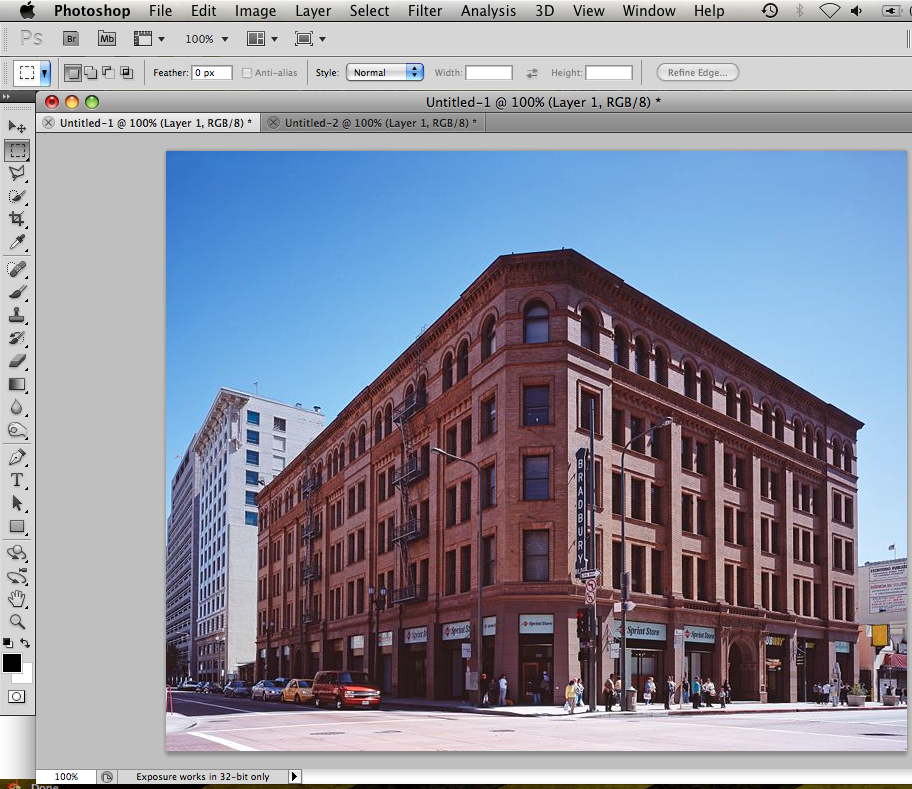Select the Eraser tool

17,361
